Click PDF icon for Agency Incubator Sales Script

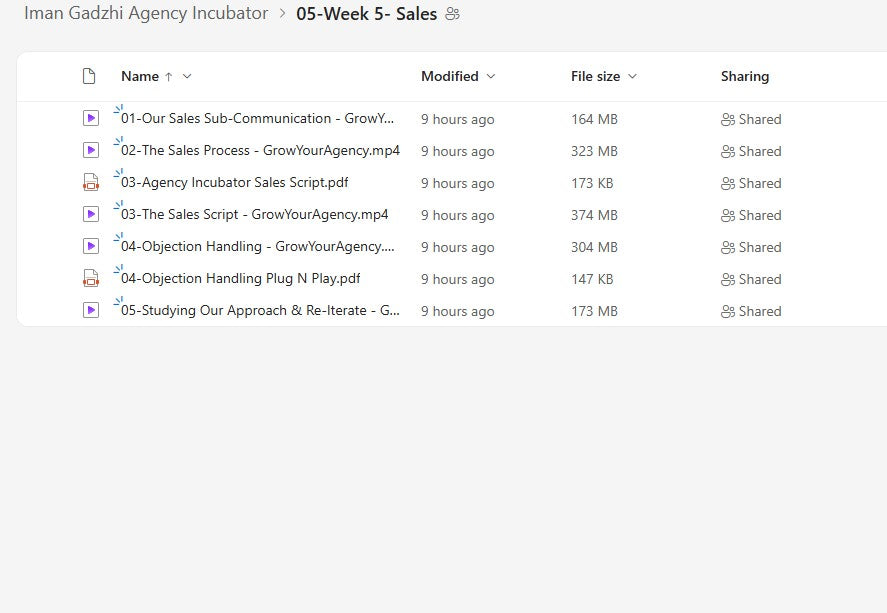pyautogui.click(x=91, y=183)
